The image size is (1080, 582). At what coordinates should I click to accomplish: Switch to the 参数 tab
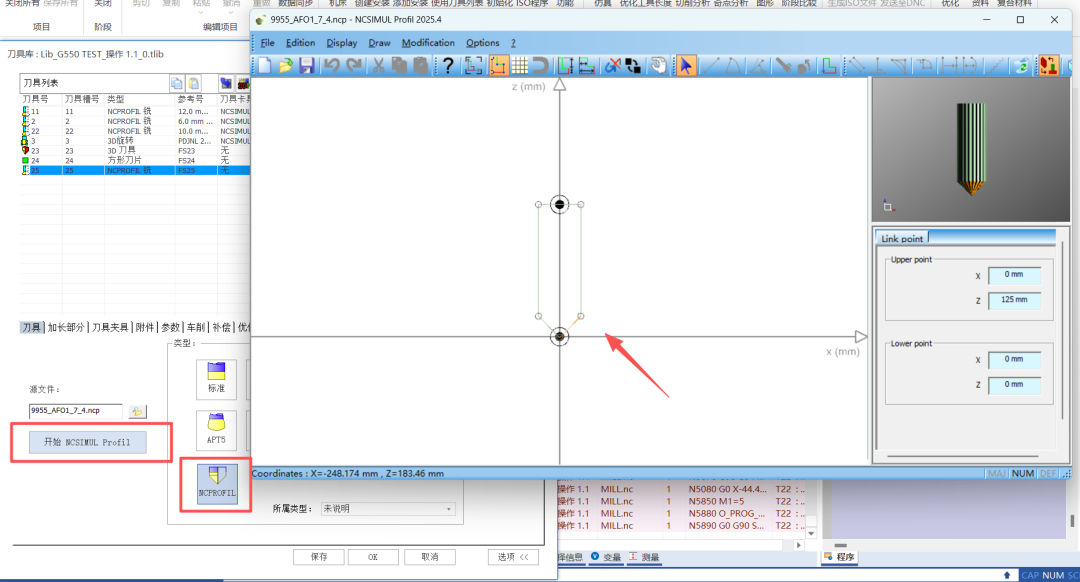[171, 327]
